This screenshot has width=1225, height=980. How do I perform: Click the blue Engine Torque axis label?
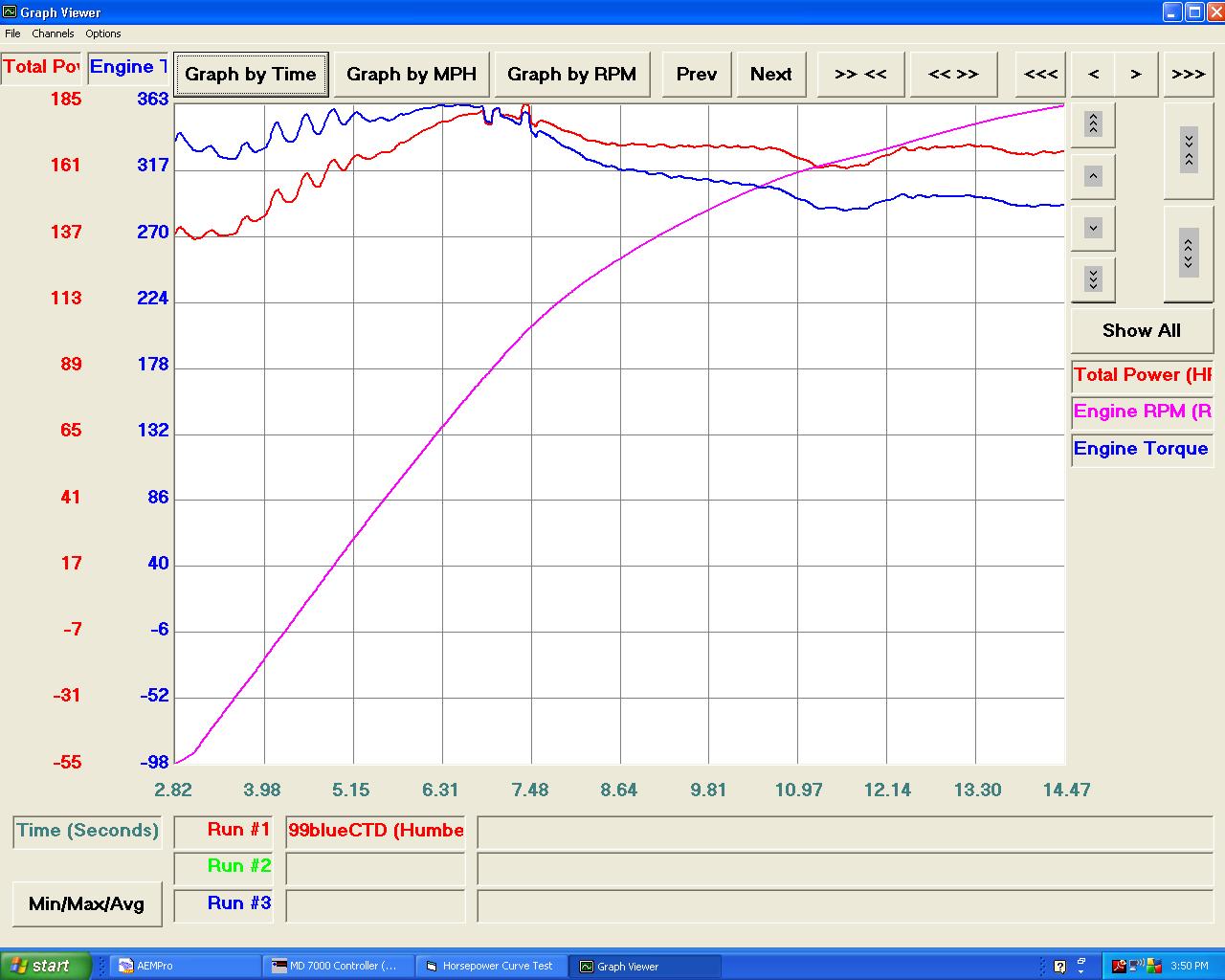tap(128, 67)
